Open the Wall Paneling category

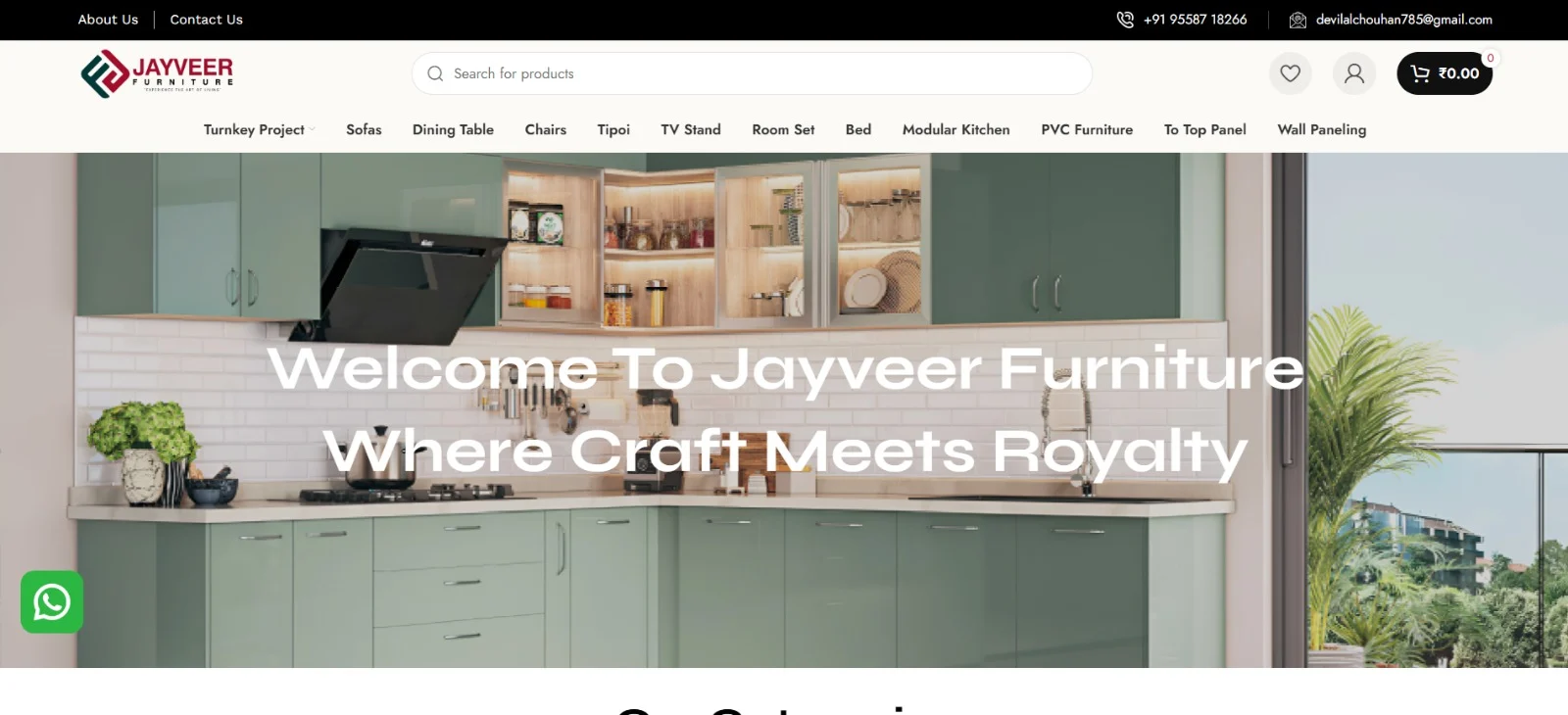(x=1321, y=129)
